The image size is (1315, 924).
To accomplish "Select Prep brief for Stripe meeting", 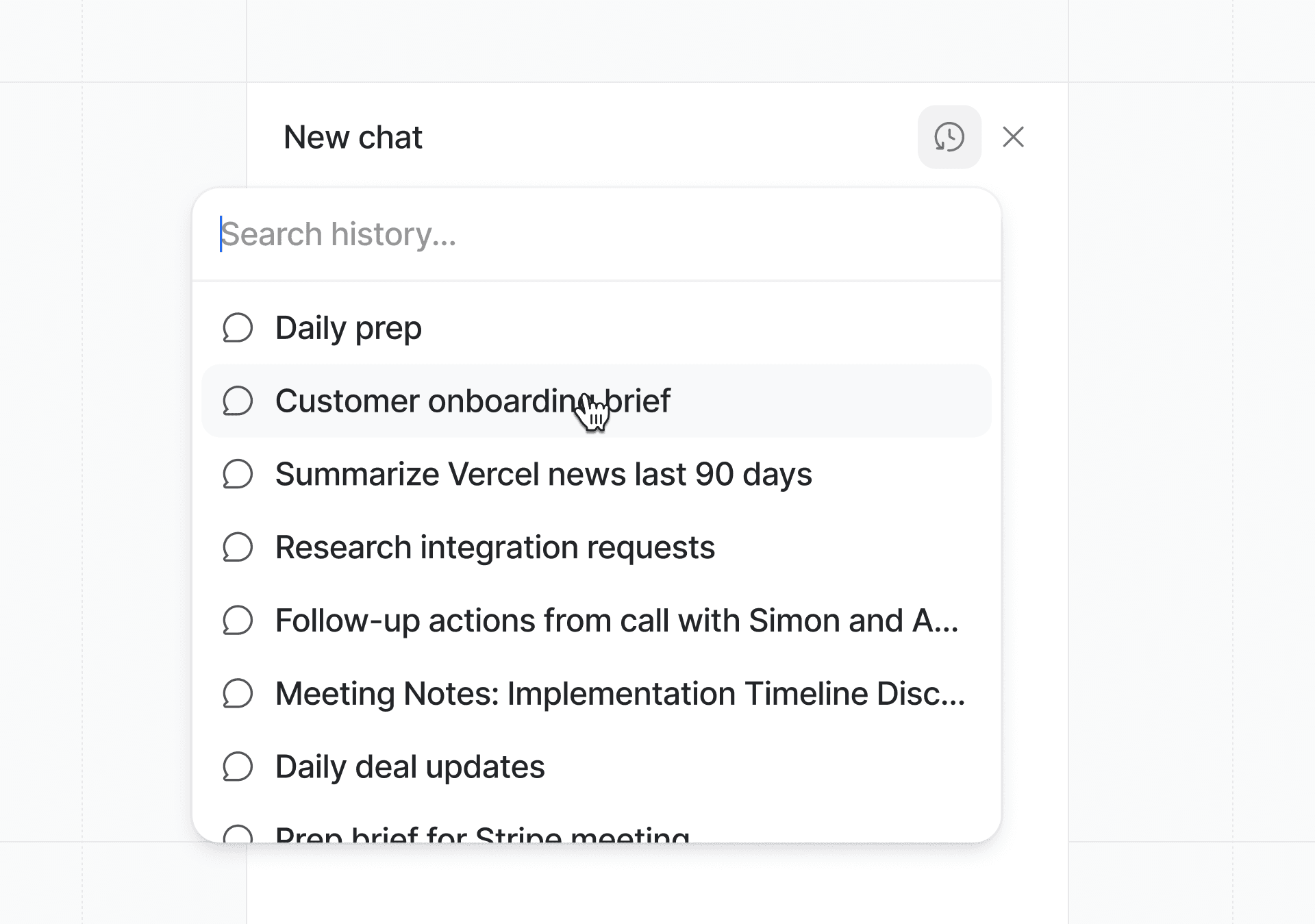I will coord(482,836).
